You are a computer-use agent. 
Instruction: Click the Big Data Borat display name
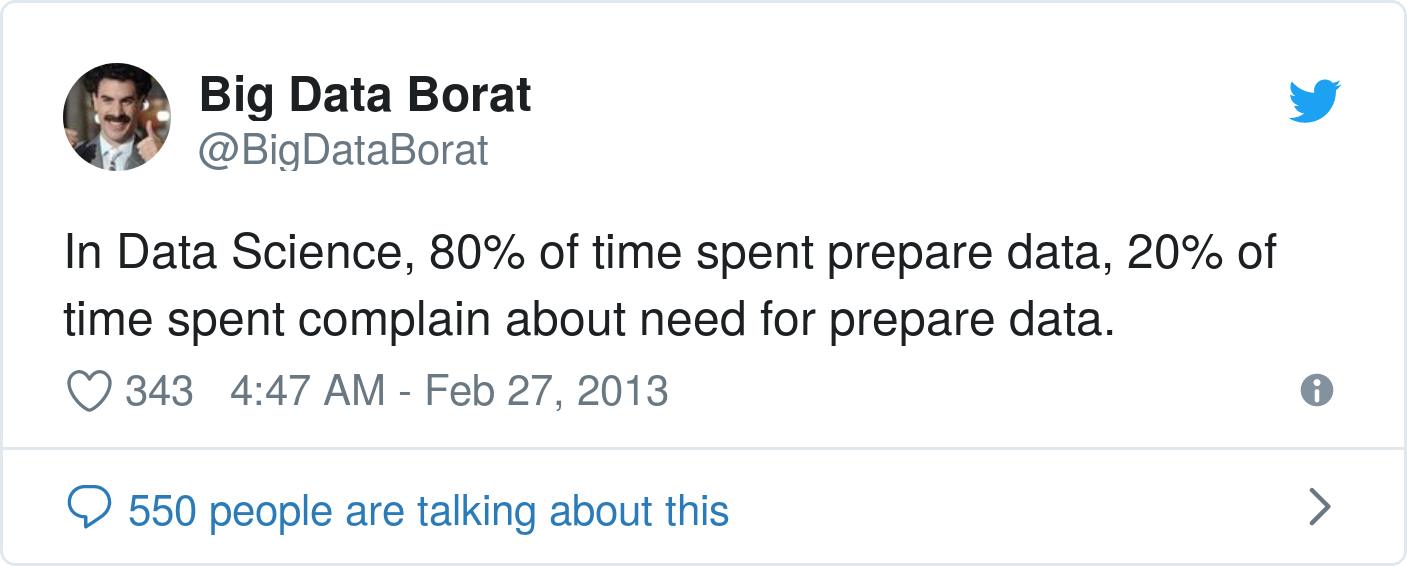366,95
